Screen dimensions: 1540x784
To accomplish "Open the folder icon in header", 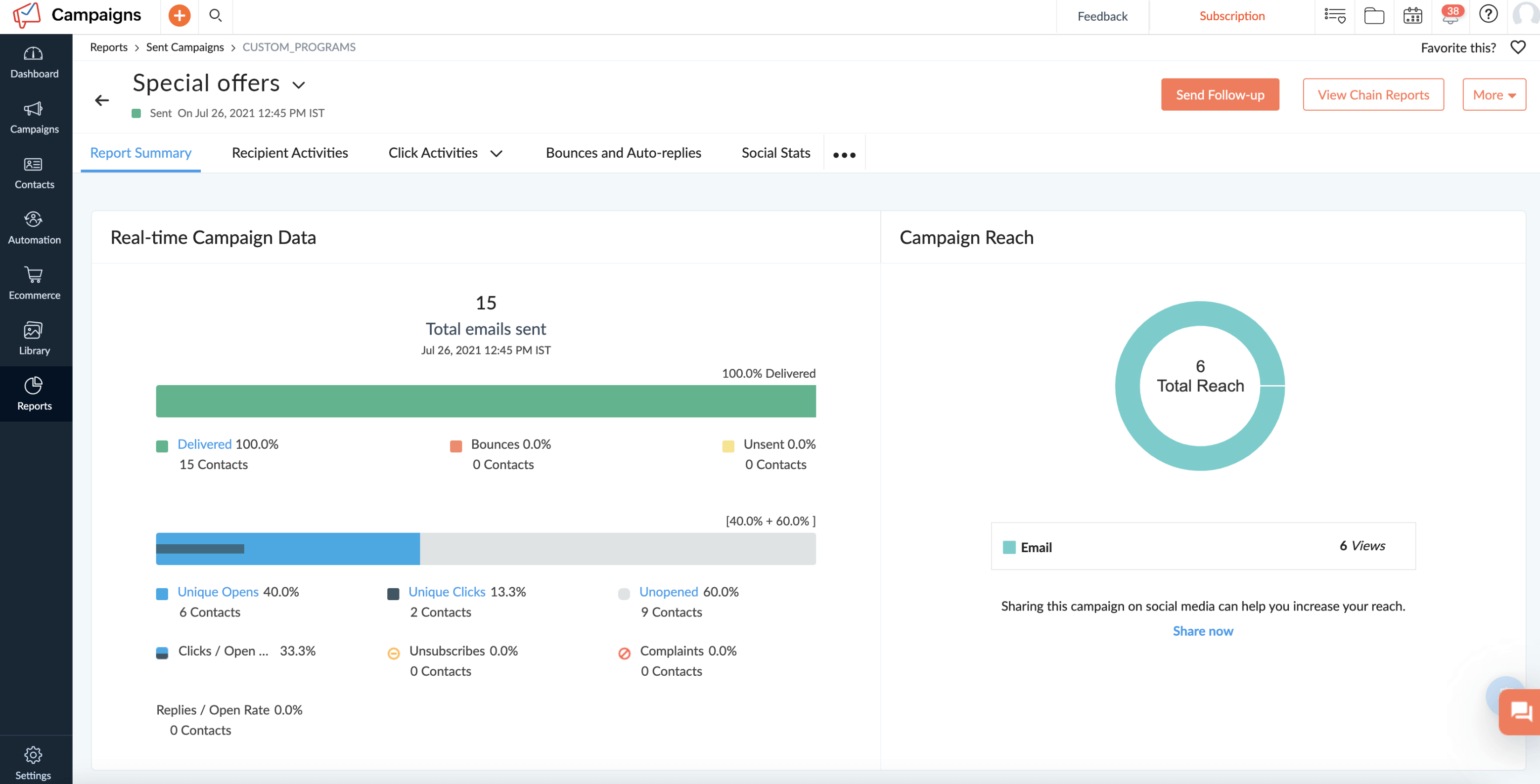I will point(1374,15).
